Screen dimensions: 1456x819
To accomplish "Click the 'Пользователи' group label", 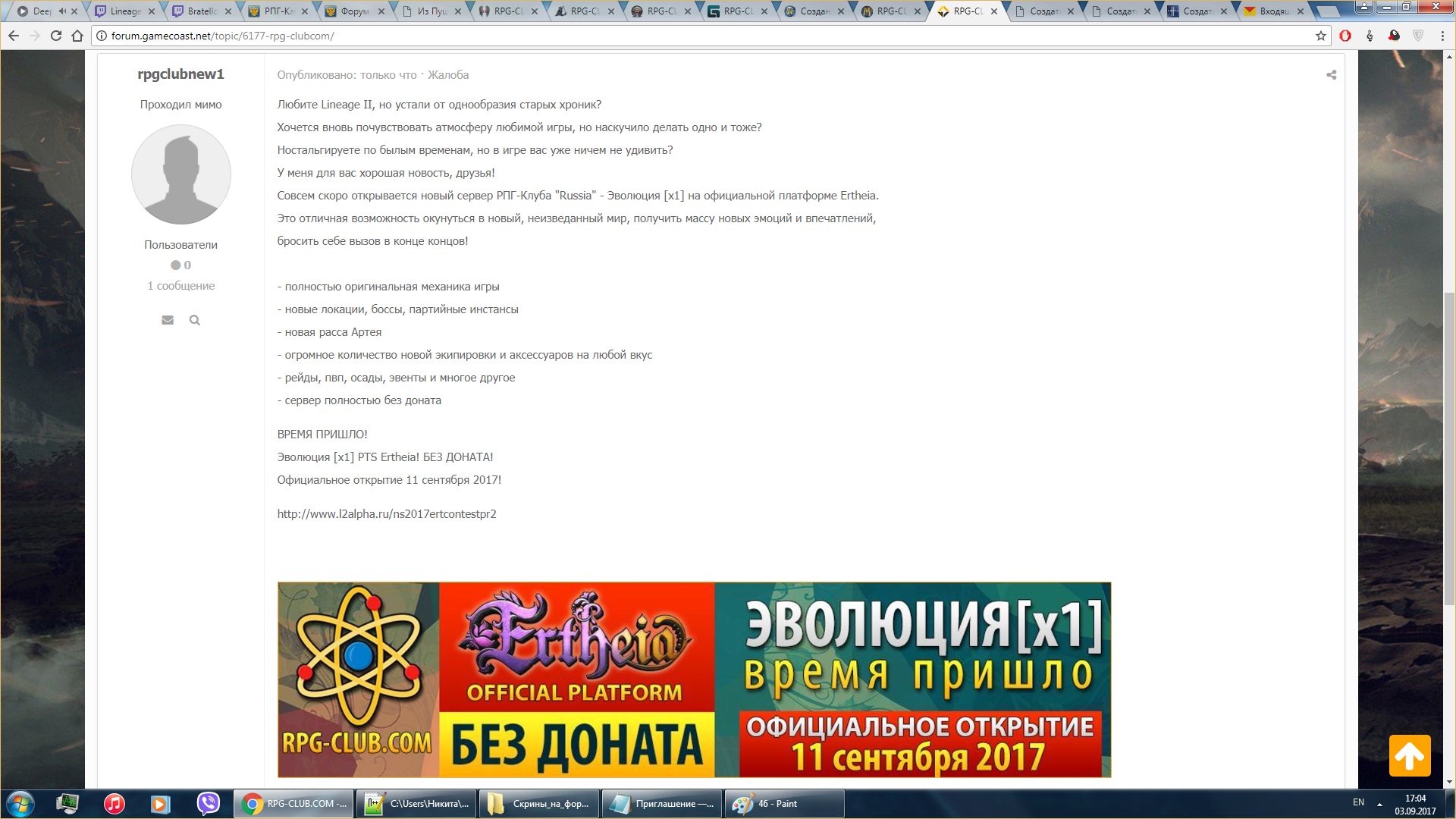I will [x=180, y=245].
